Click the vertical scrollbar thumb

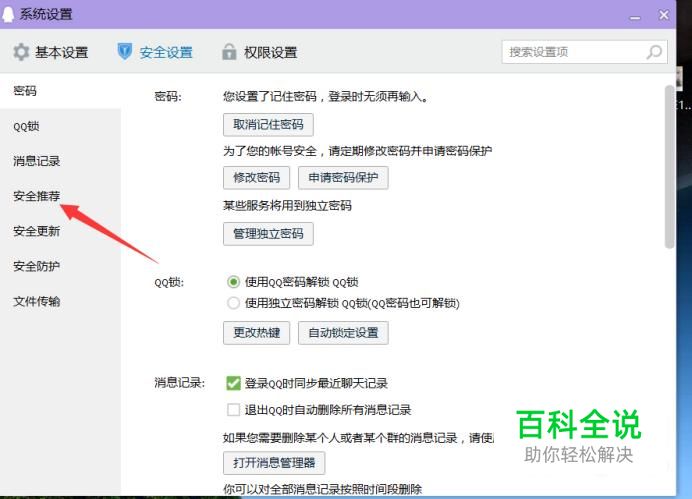coord(669,167)
